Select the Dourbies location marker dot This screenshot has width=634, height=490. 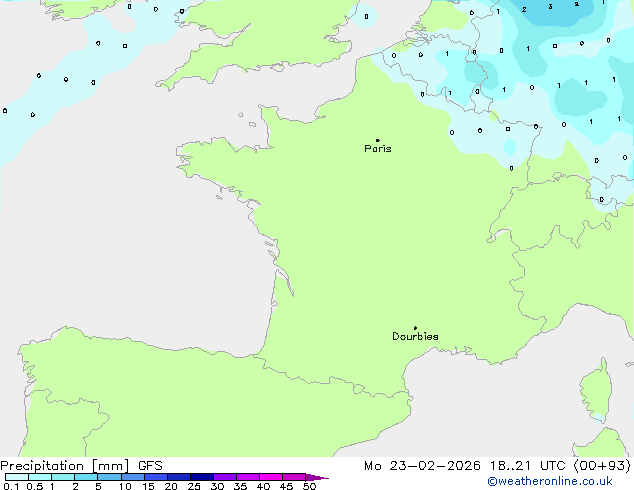click(415, 328)
